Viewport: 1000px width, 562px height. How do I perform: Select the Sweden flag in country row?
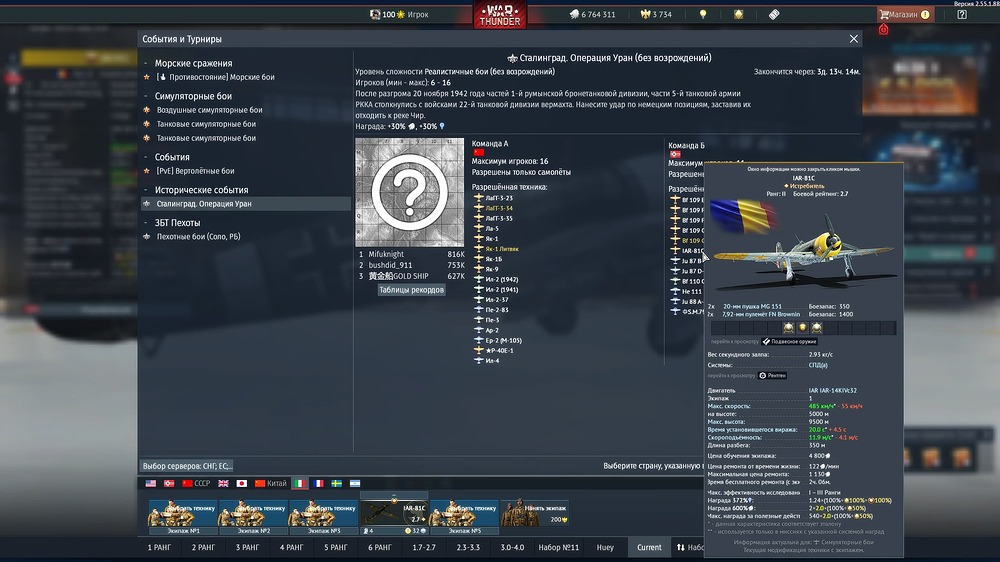coord(336,484)
